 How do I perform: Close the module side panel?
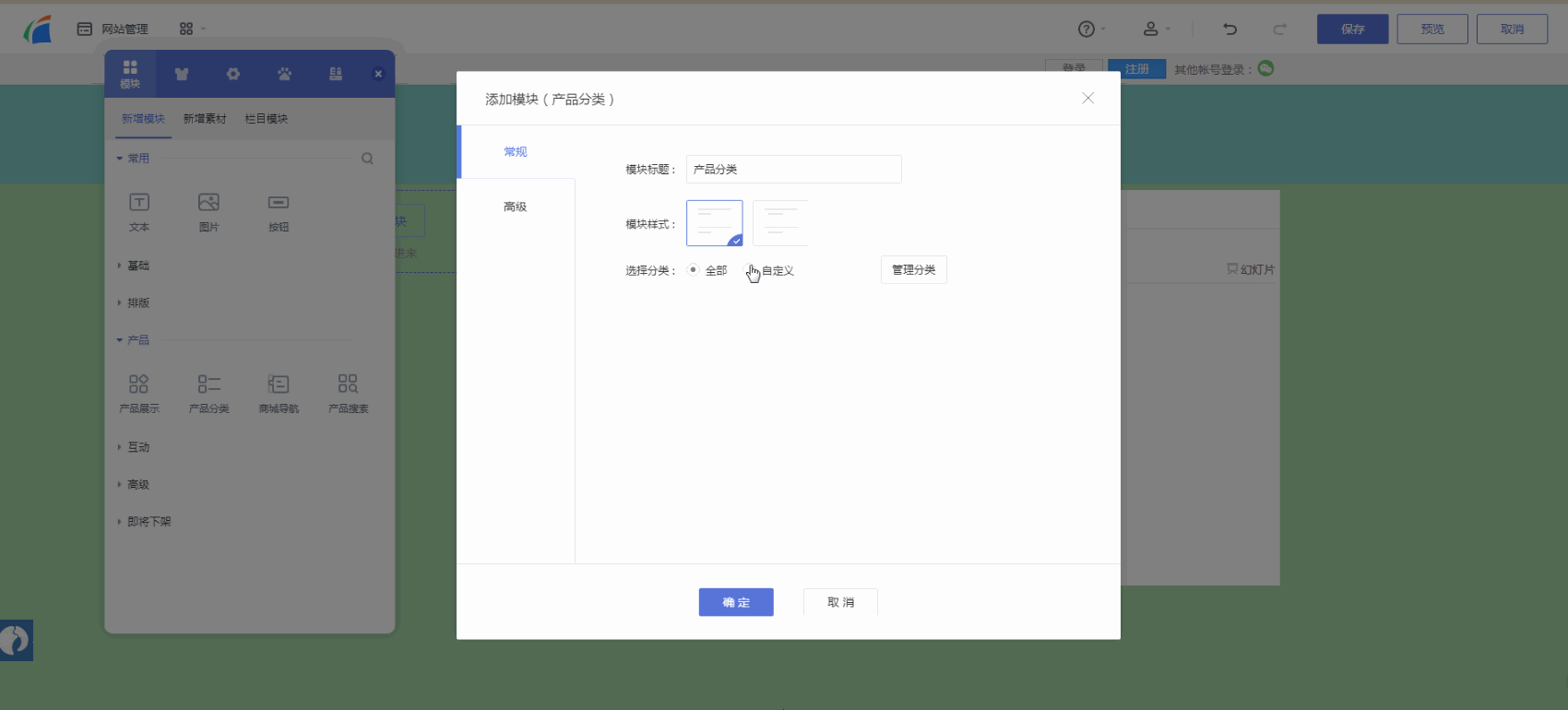coord(378,74)
